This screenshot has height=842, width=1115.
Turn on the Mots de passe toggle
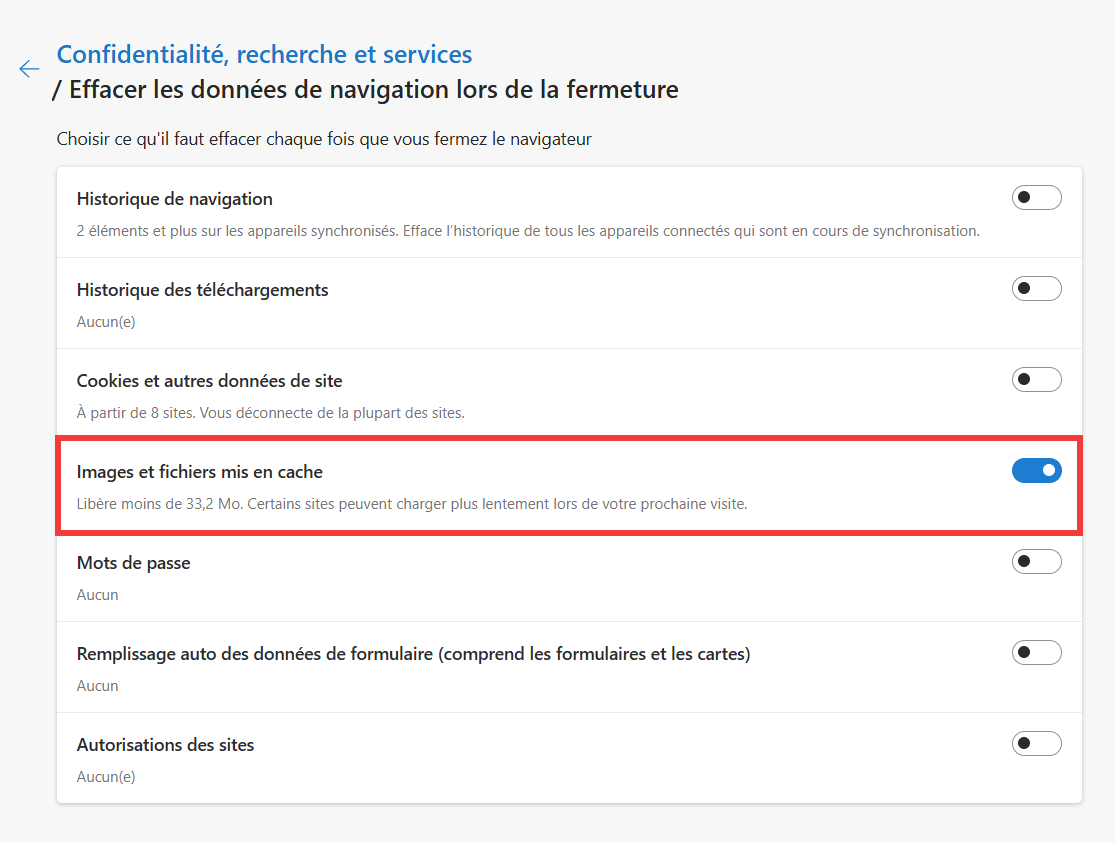(x=1036, y=561)
